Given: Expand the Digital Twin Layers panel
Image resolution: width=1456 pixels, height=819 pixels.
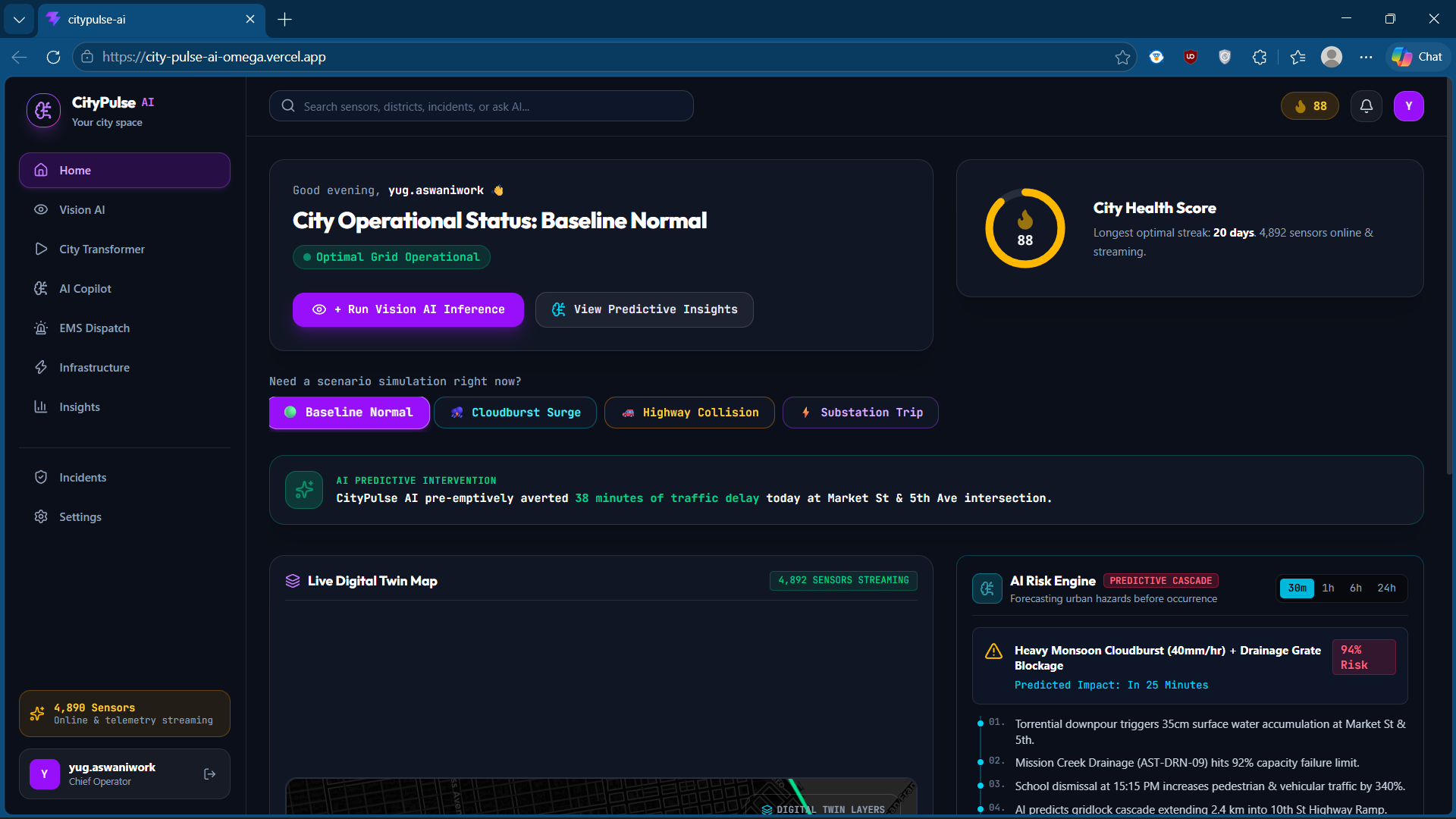Looking at the screenshot, I should pyautogui.click(x=824, y=809).
